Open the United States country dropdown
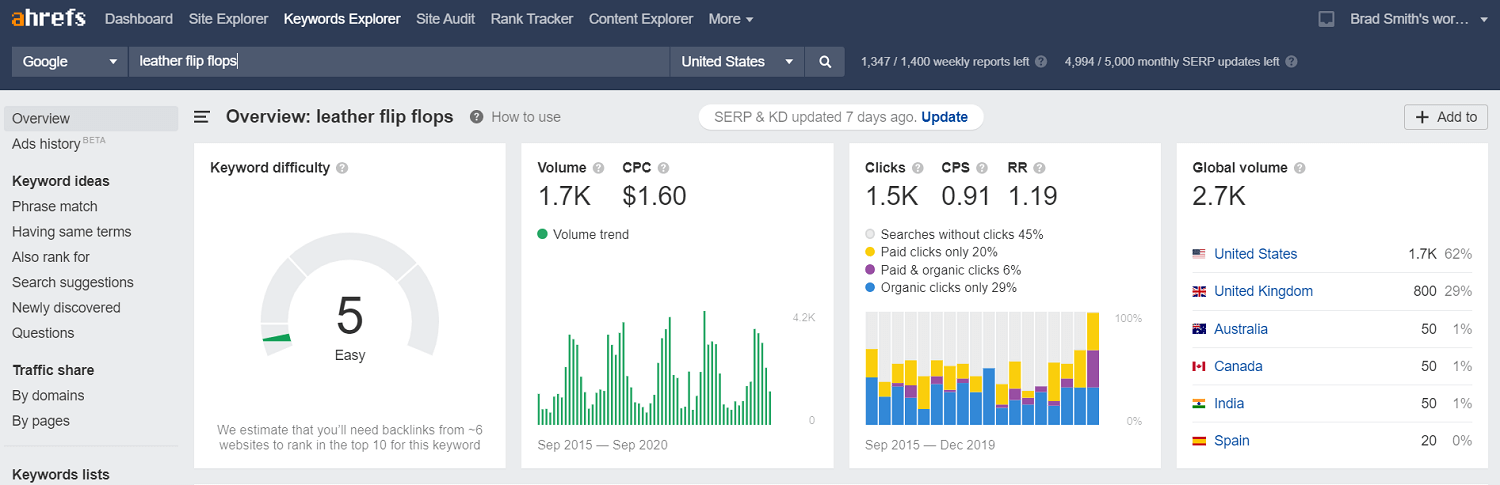Image resolution: width=1500 pixels, height=485 pixels. tap(738, 61)
